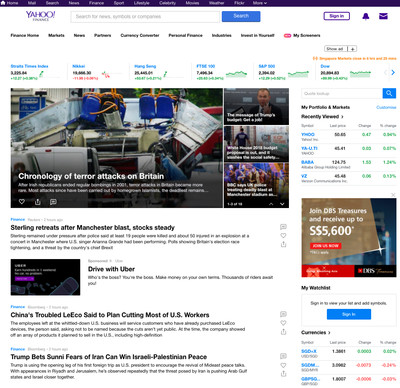Expand the More menu in the top bar
This screenshot has height=388, width=400.
point(260,3)
